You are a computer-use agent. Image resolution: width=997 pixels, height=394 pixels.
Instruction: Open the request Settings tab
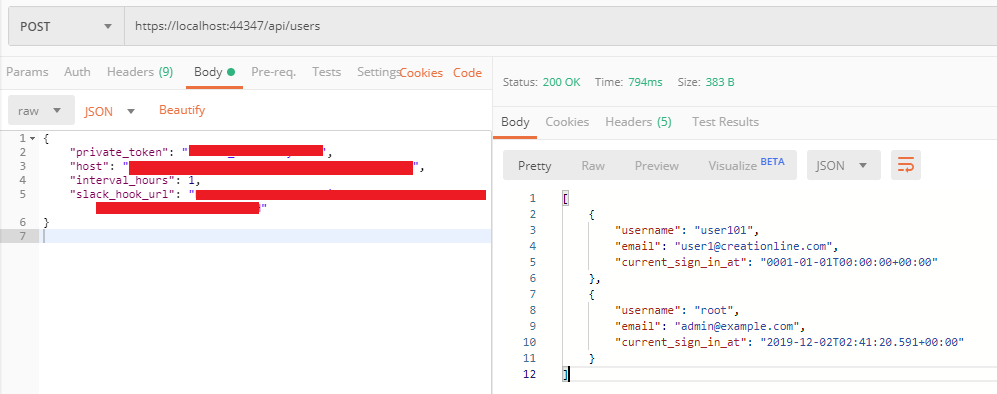coord(378,72)
